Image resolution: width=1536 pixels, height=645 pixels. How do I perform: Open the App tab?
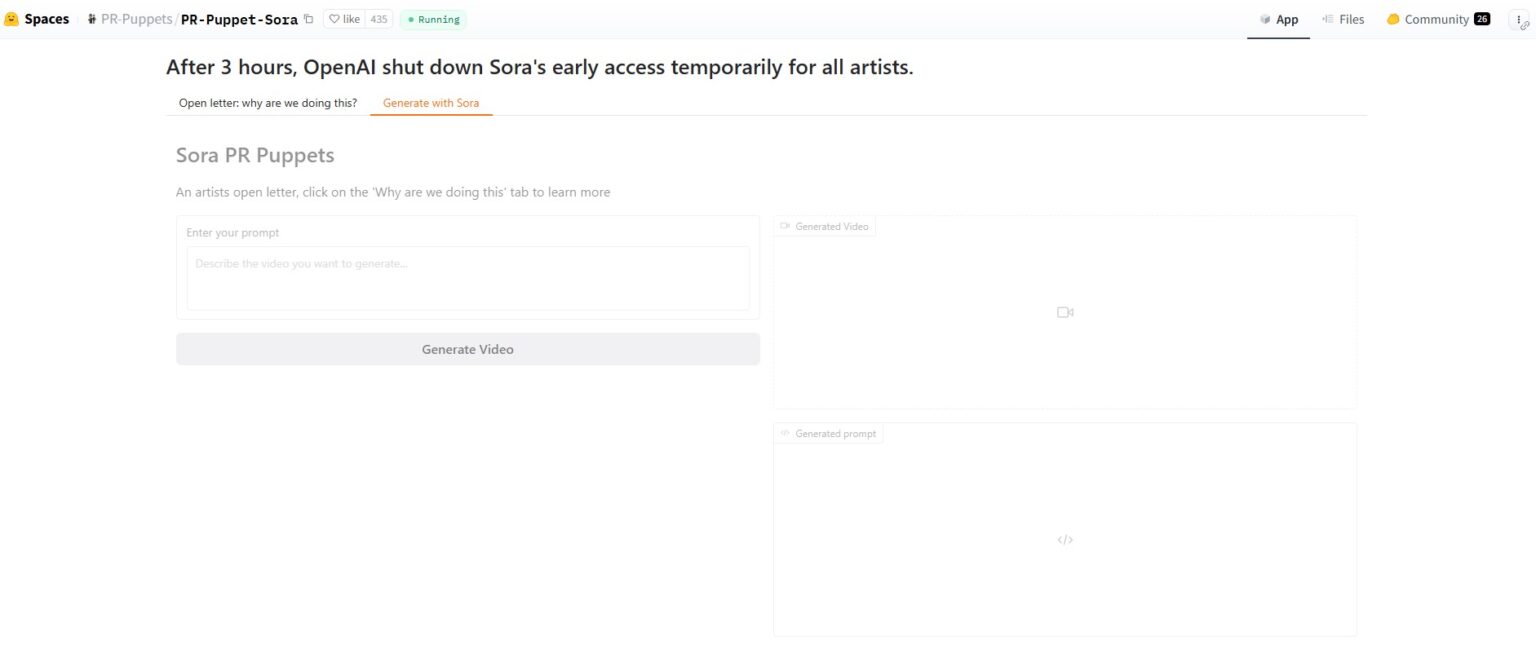pos(1278,20)
